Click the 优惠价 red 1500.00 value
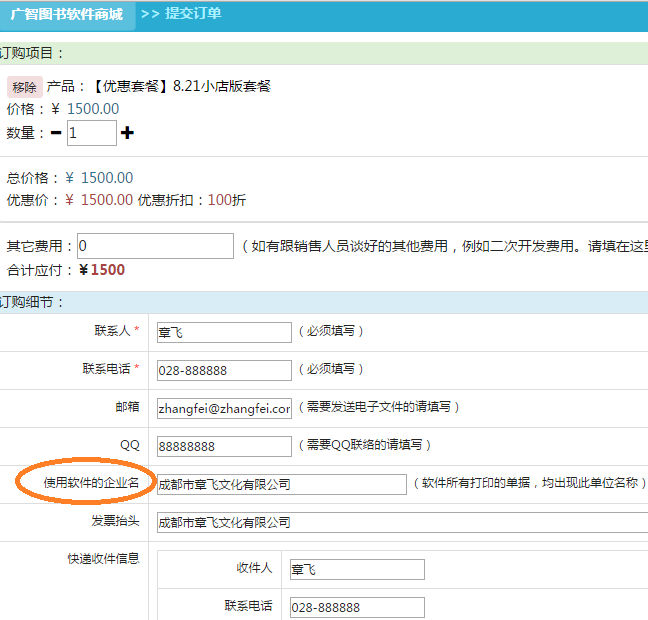 tap(107, 200)
